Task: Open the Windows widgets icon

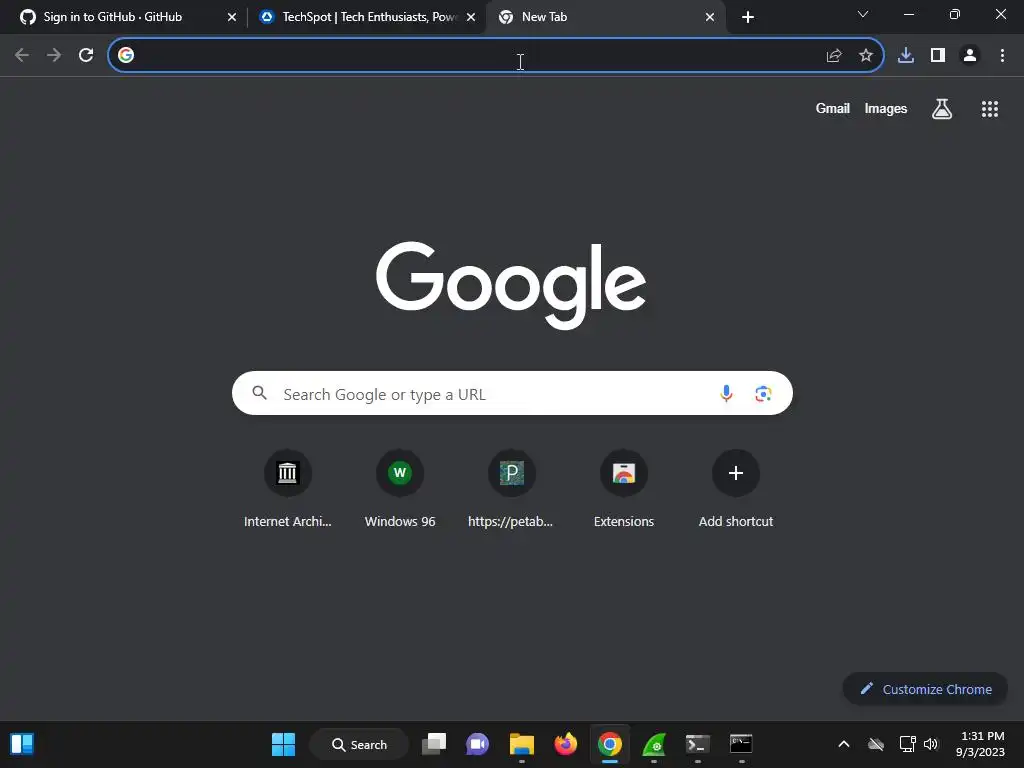Action: (22, 744)
